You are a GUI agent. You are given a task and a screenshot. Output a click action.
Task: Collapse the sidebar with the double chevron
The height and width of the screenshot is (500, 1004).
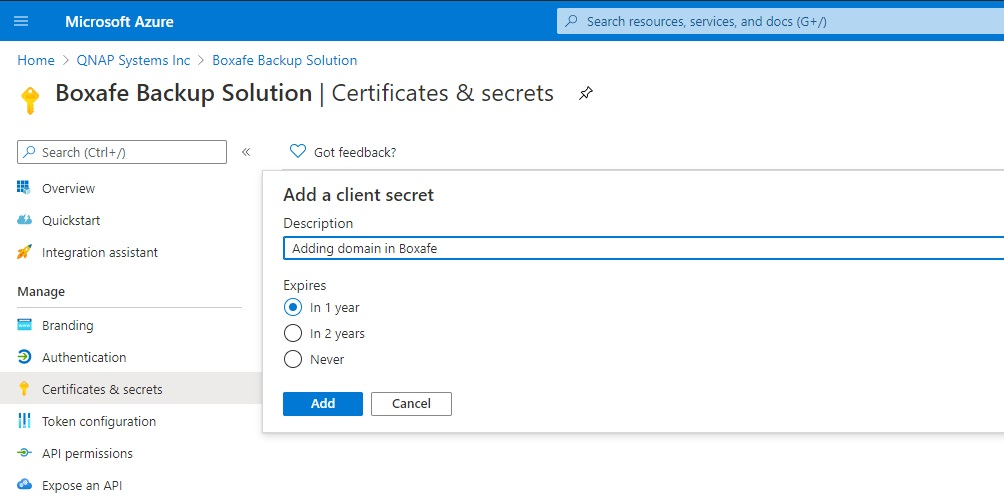[246, 152]
